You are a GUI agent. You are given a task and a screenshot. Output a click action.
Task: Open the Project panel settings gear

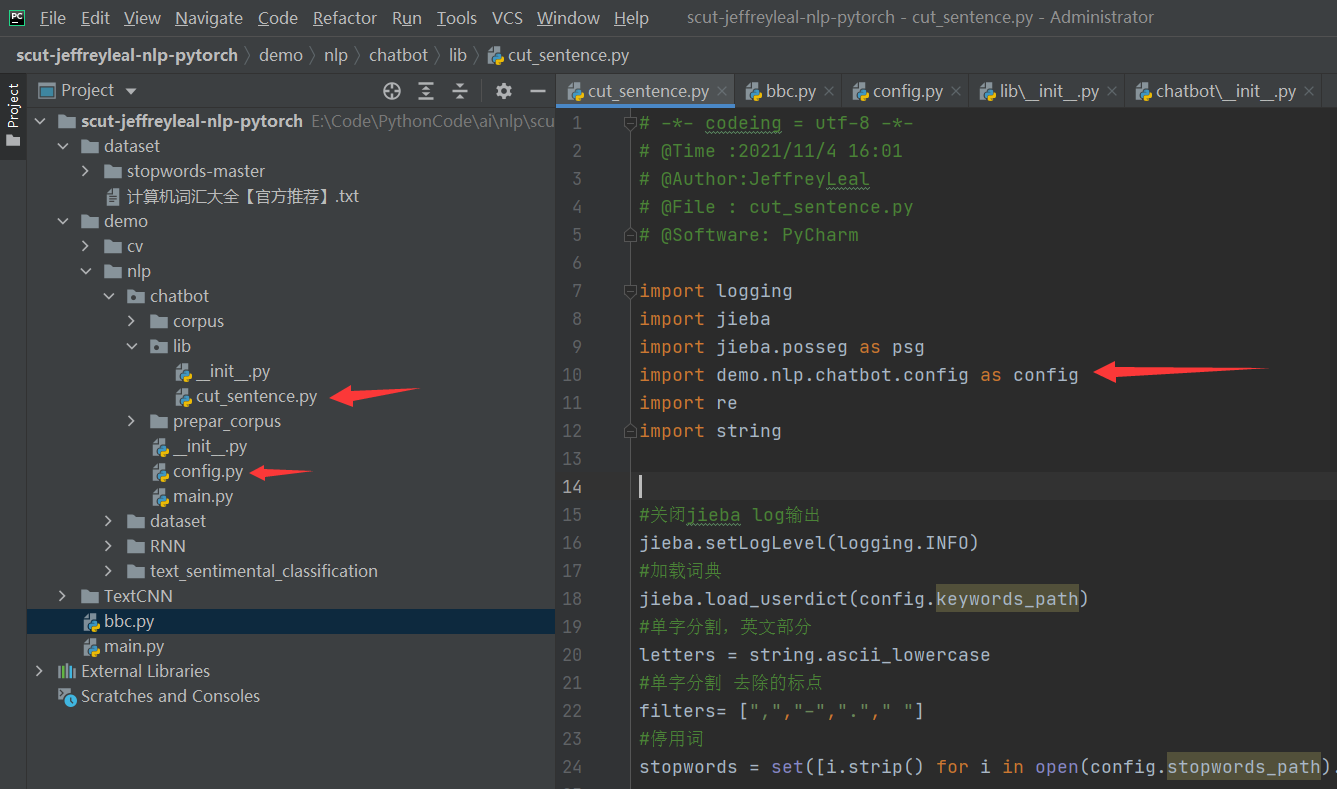(504, 91)
